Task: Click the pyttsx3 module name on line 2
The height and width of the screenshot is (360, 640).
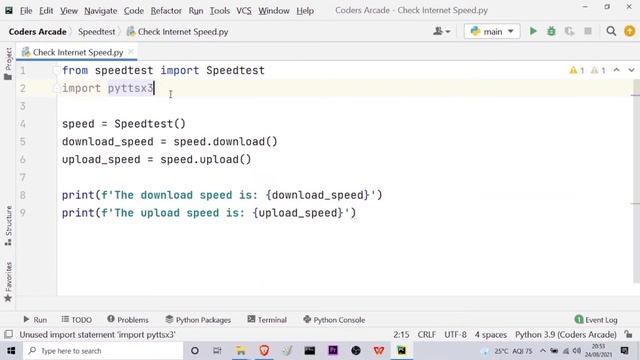Action: point(130,88)
